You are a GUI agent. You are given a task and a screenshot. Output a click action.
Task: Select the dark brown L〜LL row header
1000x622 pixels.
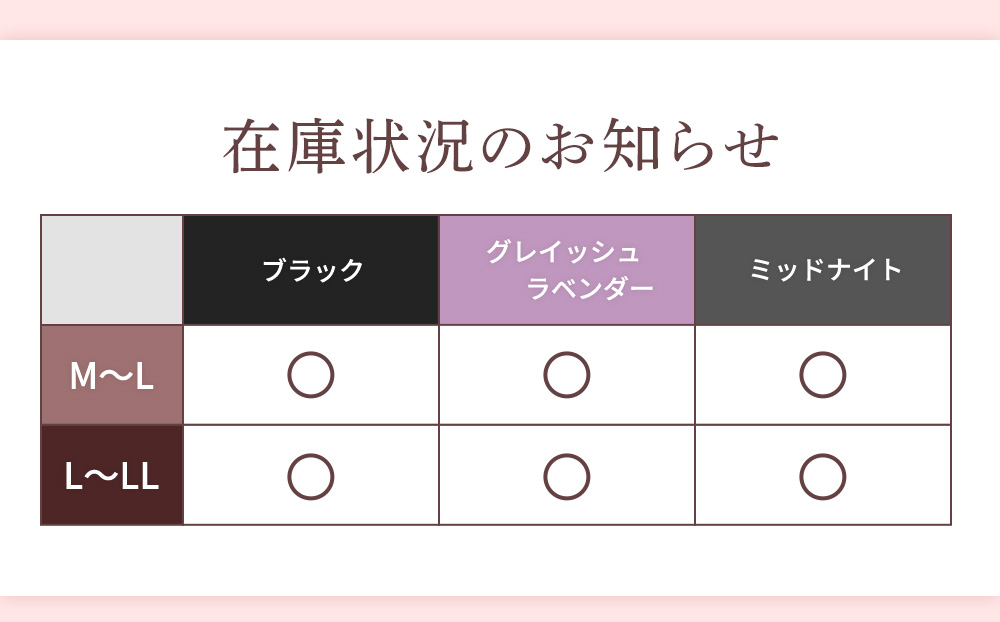pos(112,476)
